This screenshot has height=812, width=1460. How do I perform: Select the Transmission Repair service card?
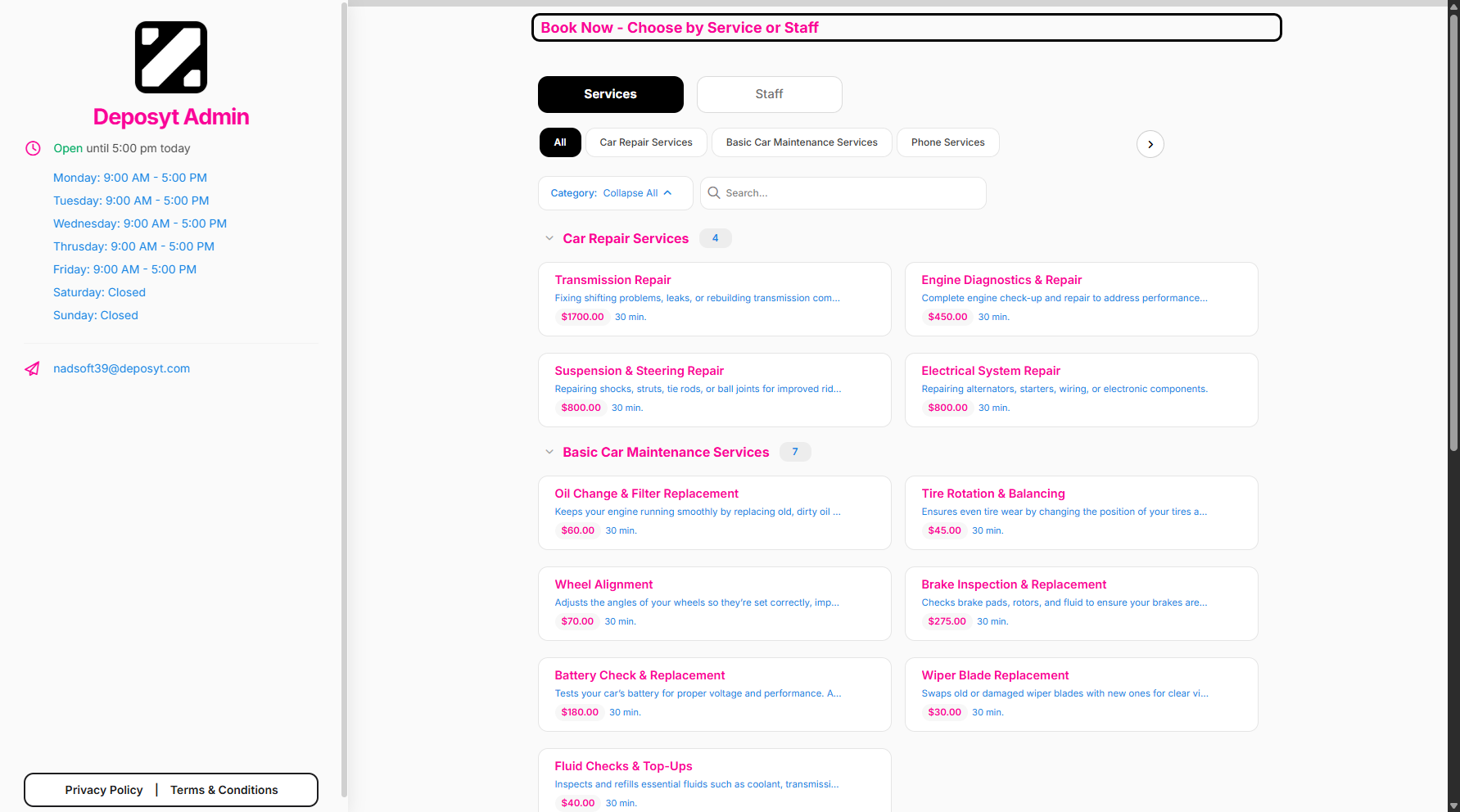tap(714, 299)
